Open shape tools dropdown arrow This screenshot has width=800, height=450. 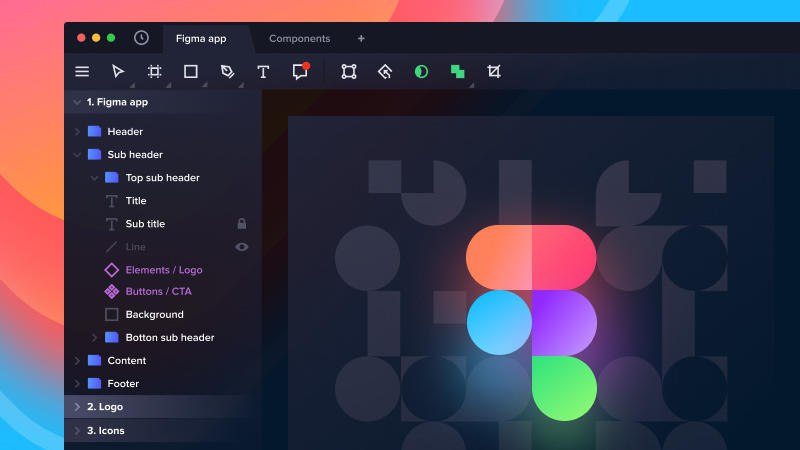[x=205, y=85]
